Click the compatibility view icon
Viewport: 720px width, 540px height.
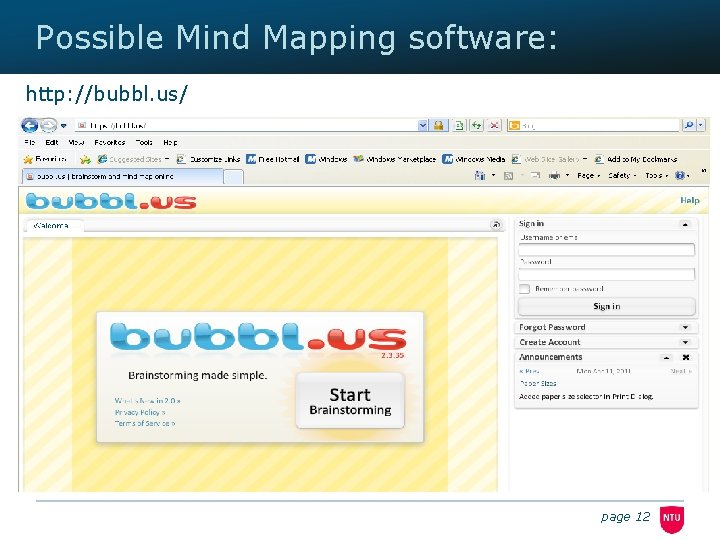(459, 125)
